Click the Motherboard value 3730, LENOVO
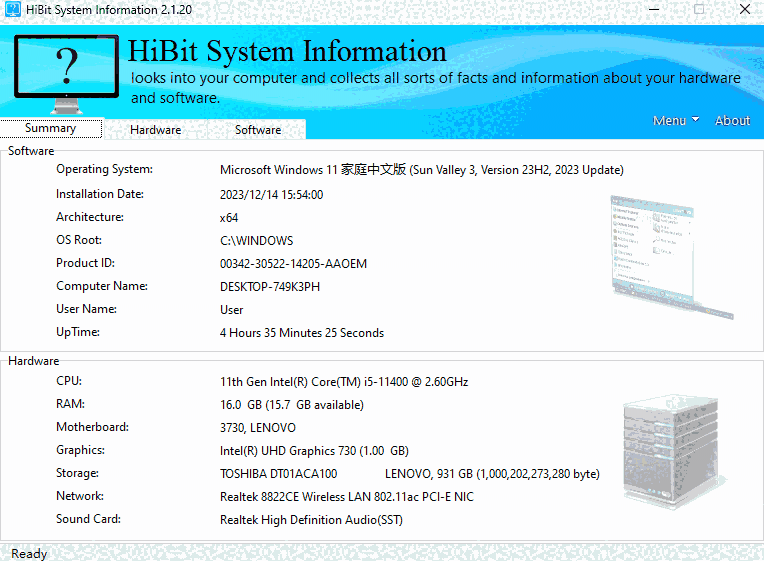The height and width of the screenshot is (561, 764). pyautogui.click(x=258, y=428)
